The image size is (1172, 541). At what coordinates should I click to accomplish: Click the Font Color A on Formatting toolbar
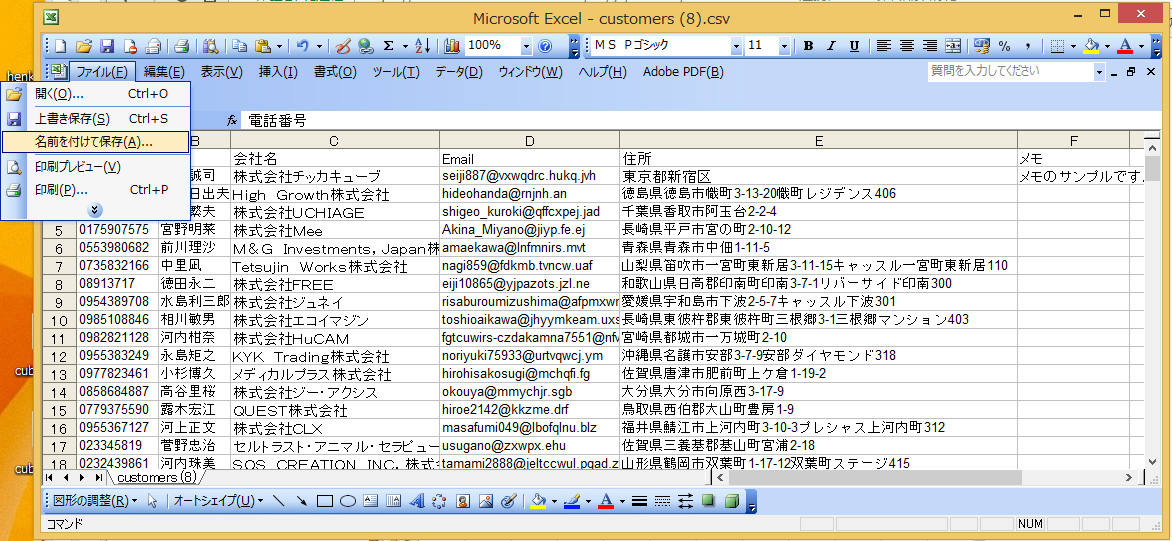(x=1125, y=46)
